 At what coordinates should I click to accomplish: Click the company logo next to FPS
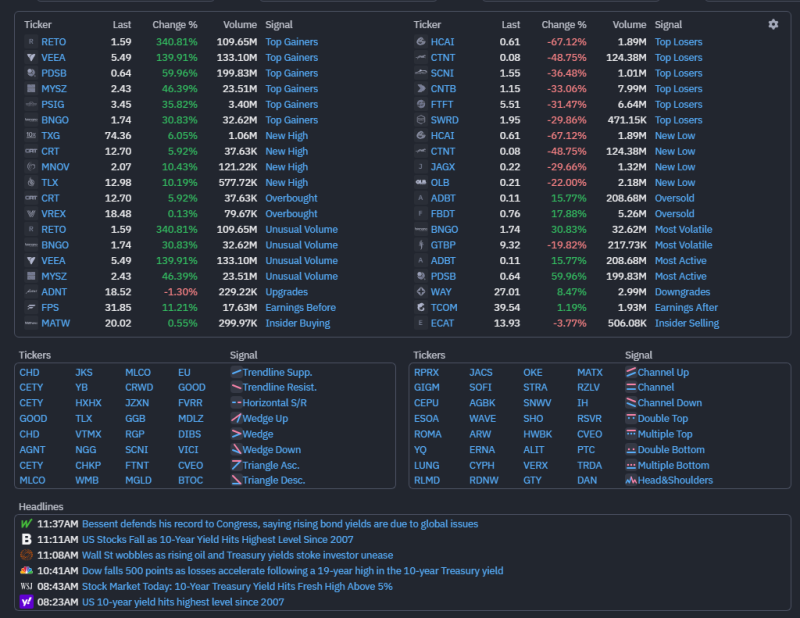(31, 307)
